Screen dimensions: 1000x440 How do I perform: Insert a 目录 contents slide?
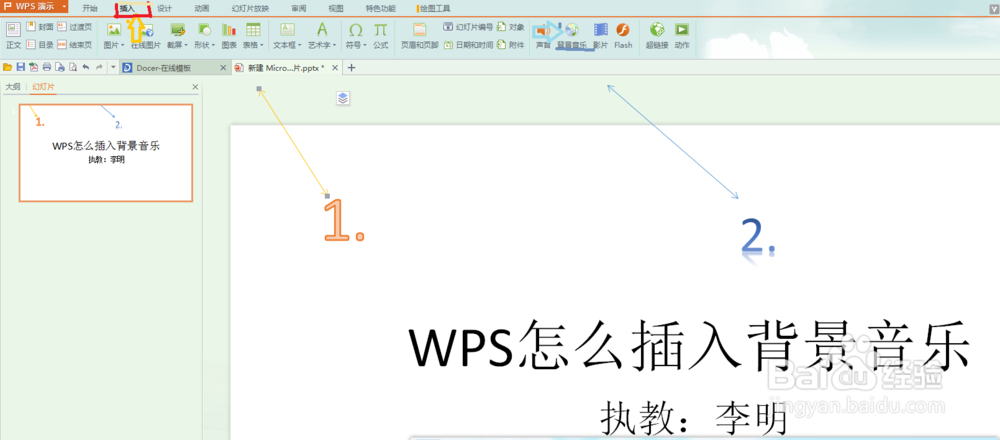click(x=40, y=45)
